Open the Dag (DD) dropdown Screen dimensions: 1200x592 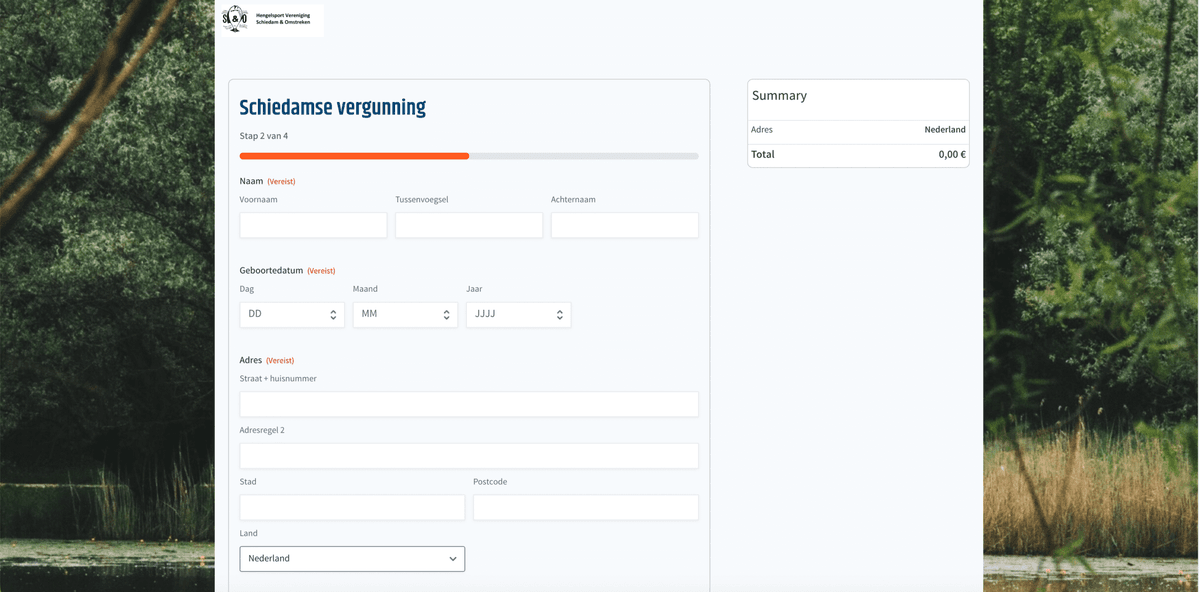[292, 314]
